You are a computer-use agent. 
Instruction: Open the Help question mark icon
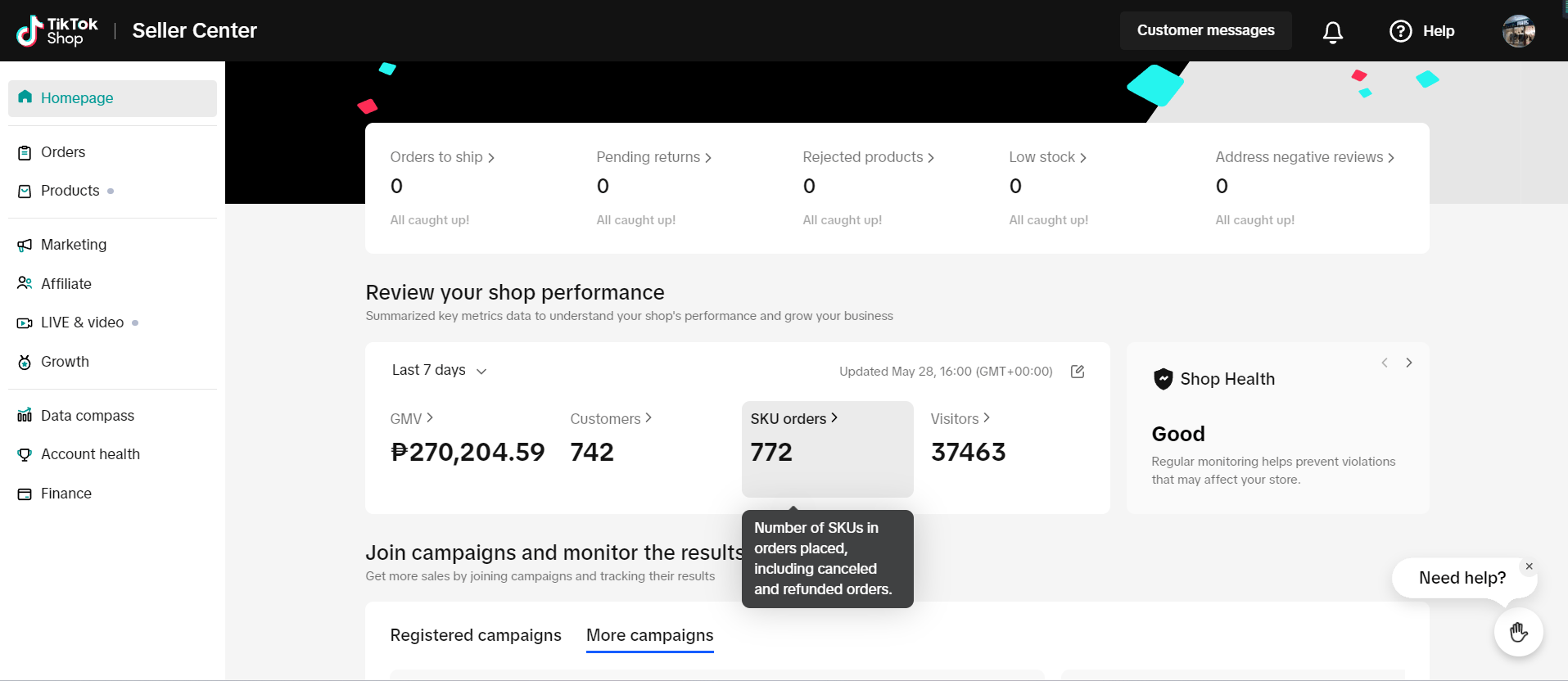click(1401, 31)
